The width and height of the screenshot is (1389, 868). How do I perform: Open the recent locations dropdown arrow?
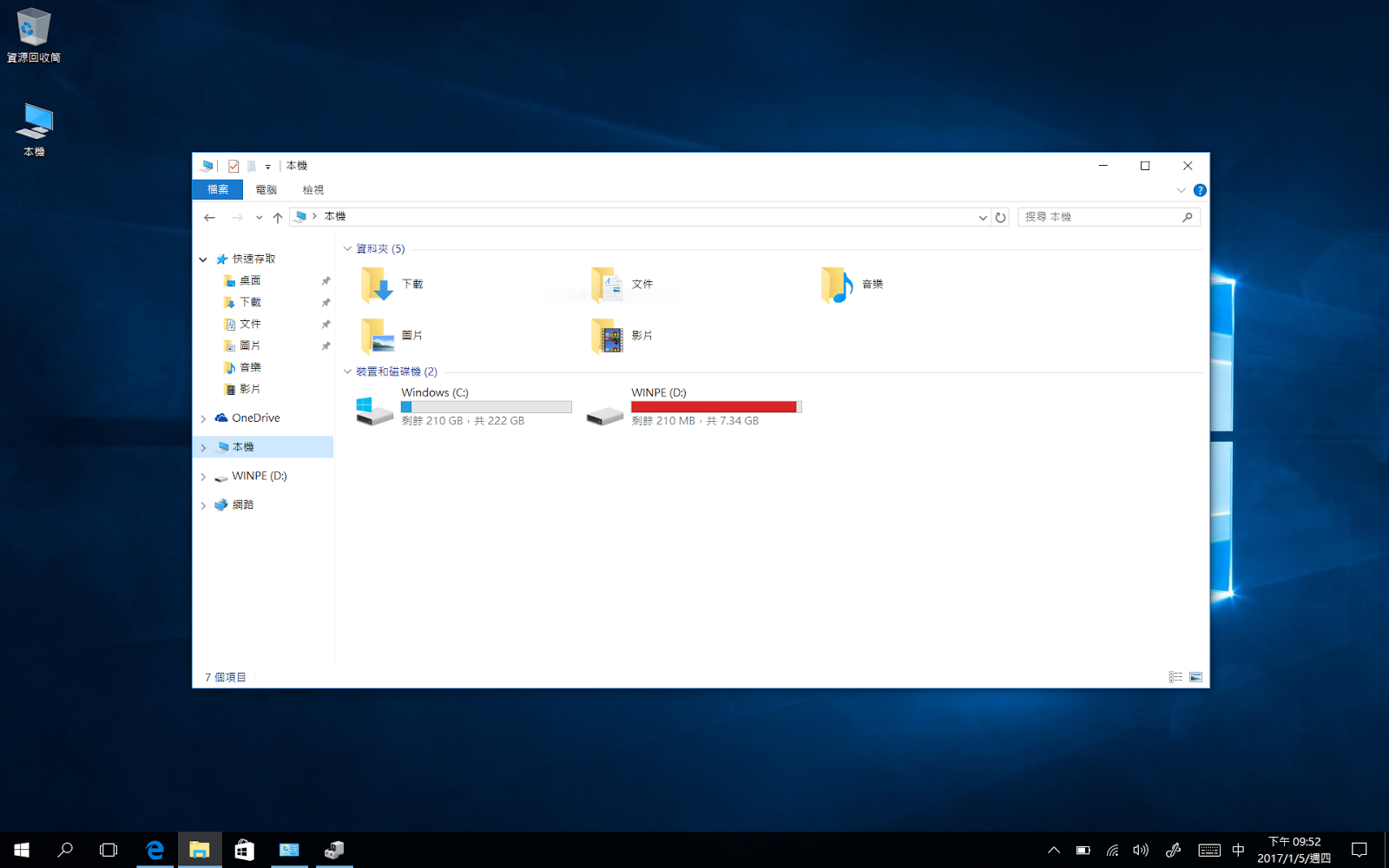pyautogui.click(x=259, y=218)
